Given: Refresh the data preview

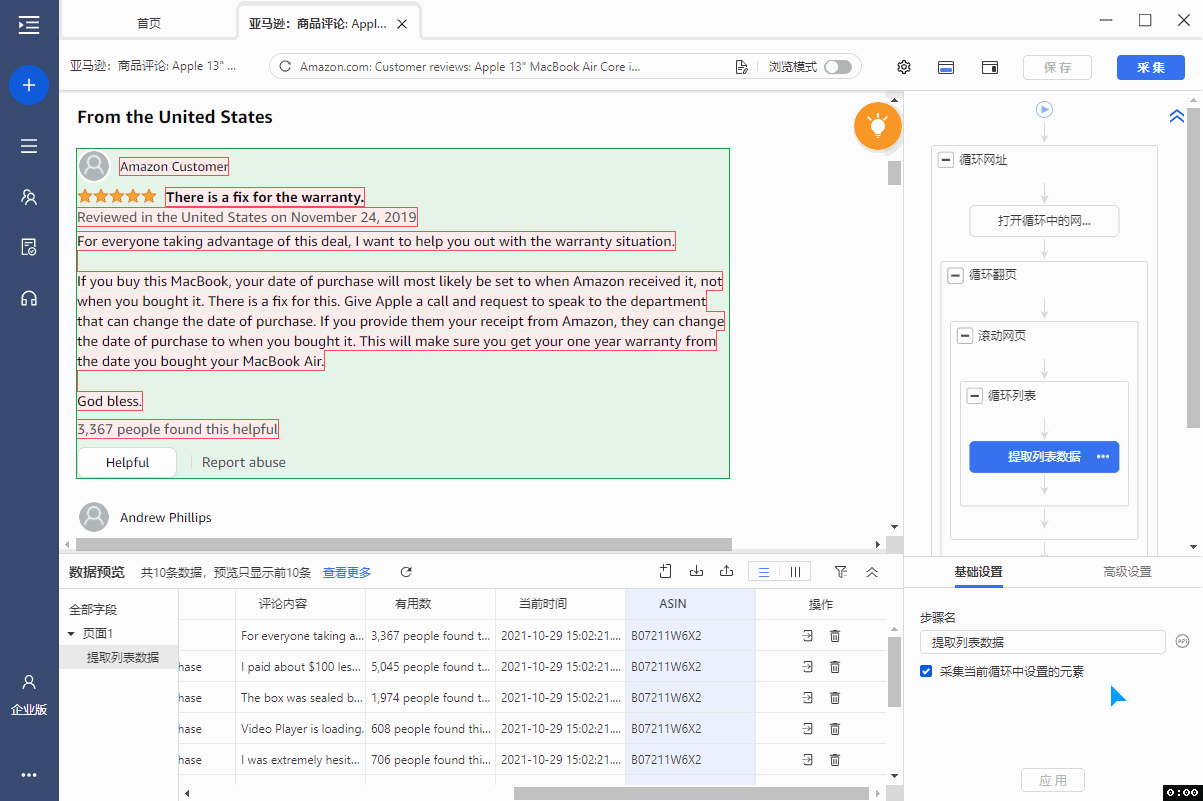Looking at the screenshot, I should tap(406, 572).
